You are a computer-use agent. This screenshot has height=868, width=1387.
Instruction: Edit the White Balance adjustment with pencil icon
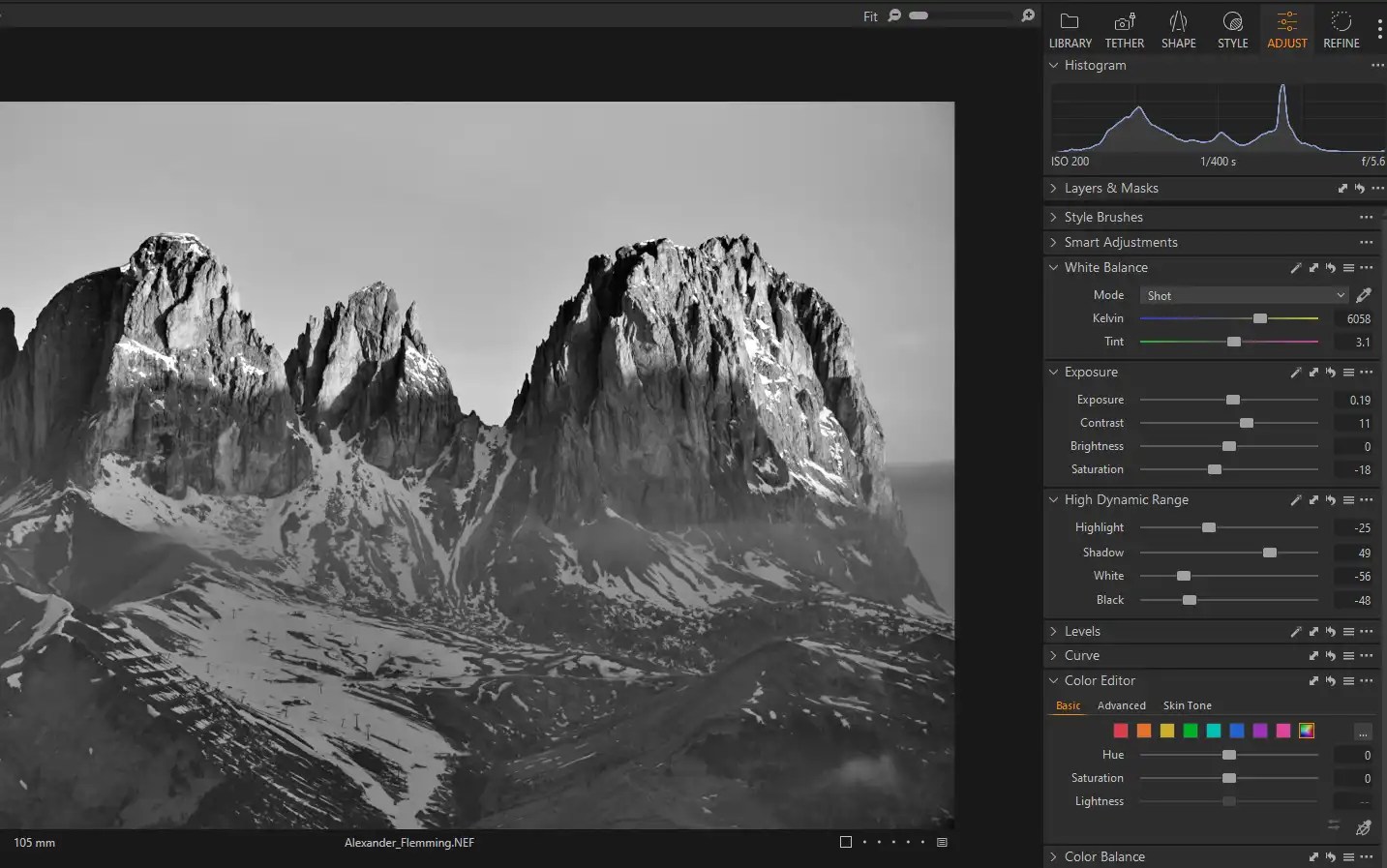1296,268
